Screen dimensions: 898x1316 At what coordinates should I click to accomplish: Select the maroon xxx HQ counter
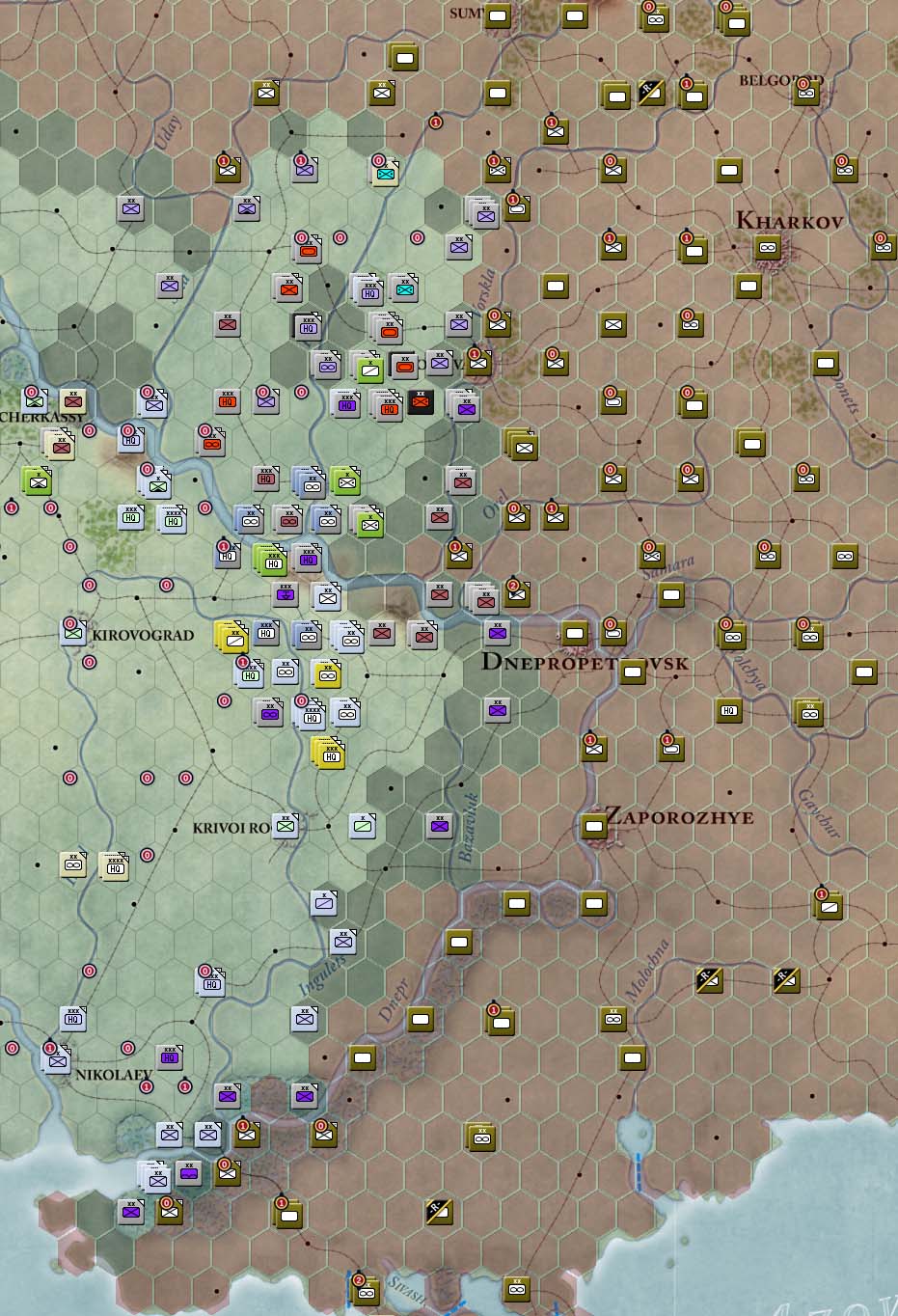(x=266, y=479)
